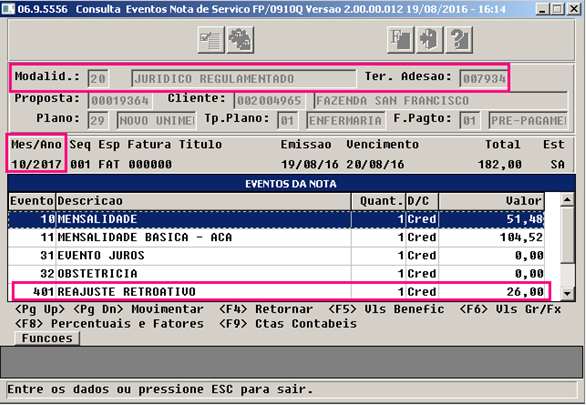Click the <F5> Vls Benefic shortcut text
The width and height of the screenshot is (586, 405).
(x=386, y=309)
